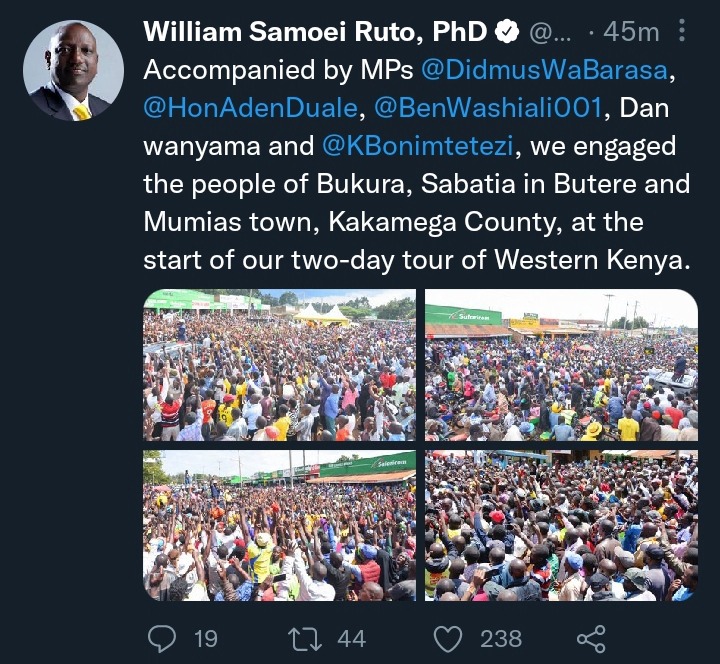720x664 pixels.
Task: Like the tweet with heart icon
Action: 448,639
